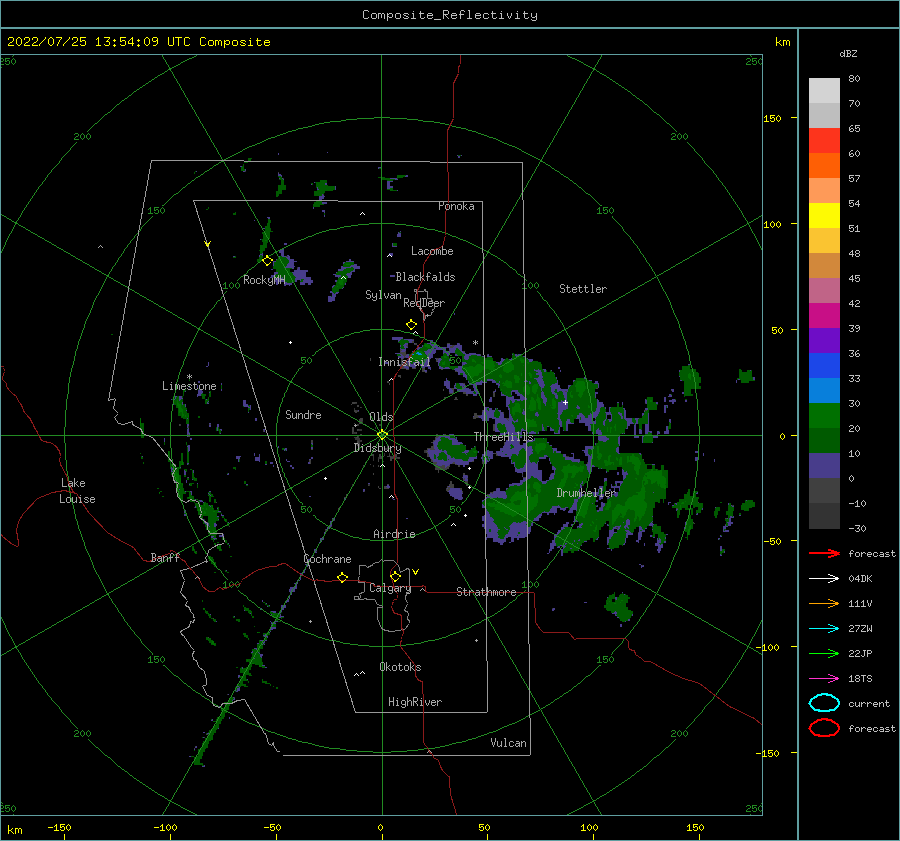Click the Lake Louise map label

78,491
